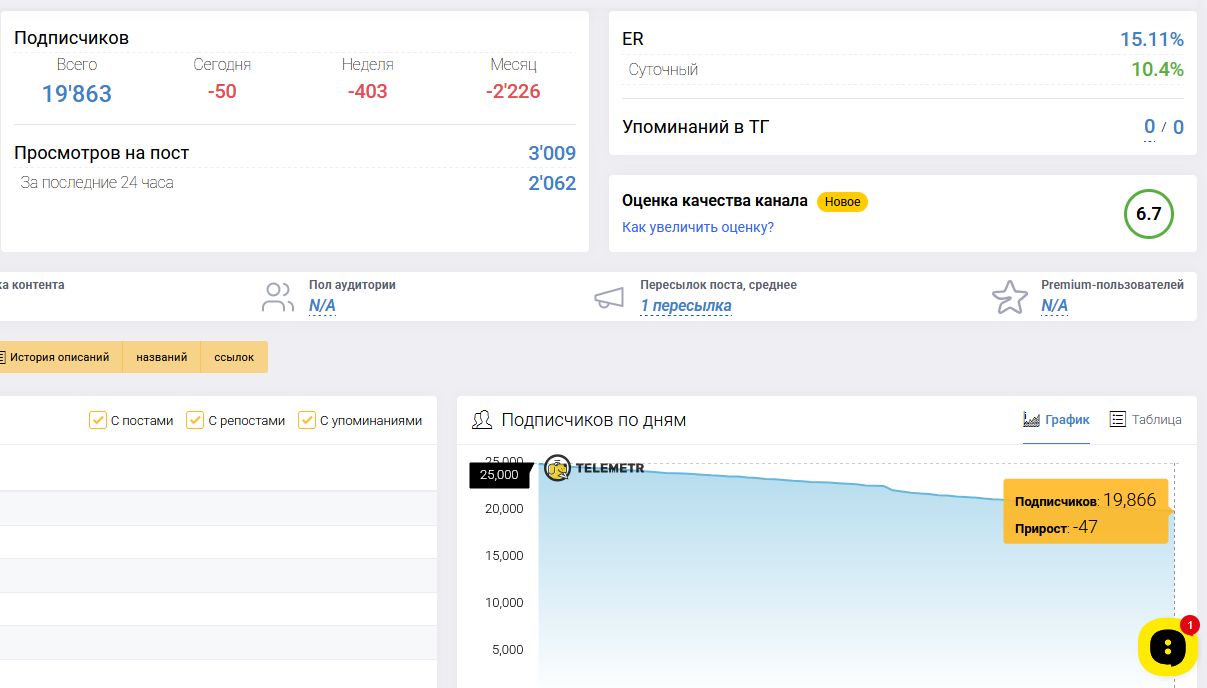Open the N/A value under Пол аудитории
Viewport: 1207px width, 688px height.
[322, 306]
